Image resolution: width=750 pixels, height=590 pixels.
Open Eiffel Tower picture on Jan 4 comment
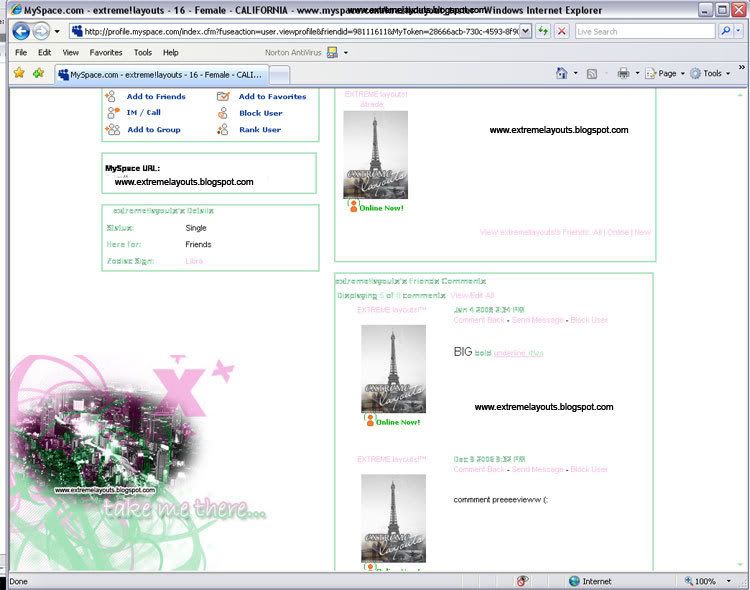click(x=393, y=368)
